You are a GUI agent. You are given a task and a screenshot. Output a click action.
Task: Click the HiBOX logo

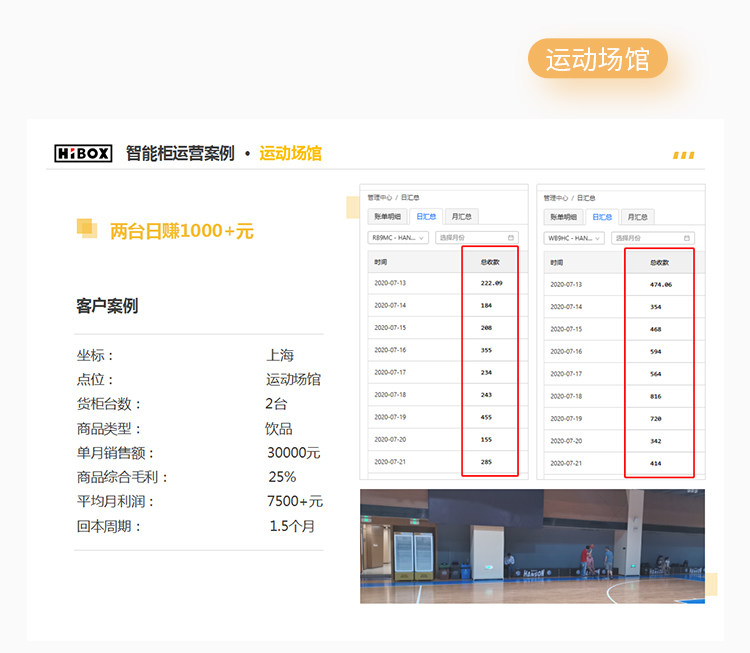(83, 154)
